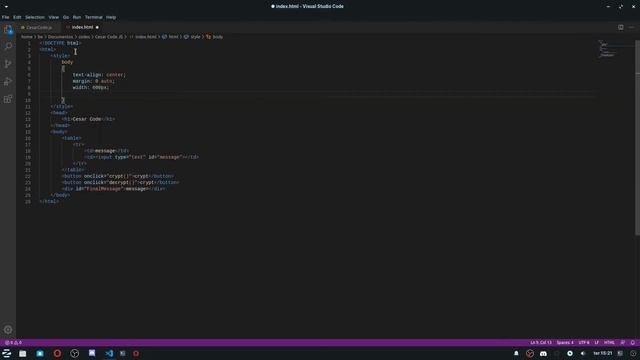640x360 pixels.
Task: Click errors and warnings status indicator
Action: pyautogui.click(x=13, y=342)
